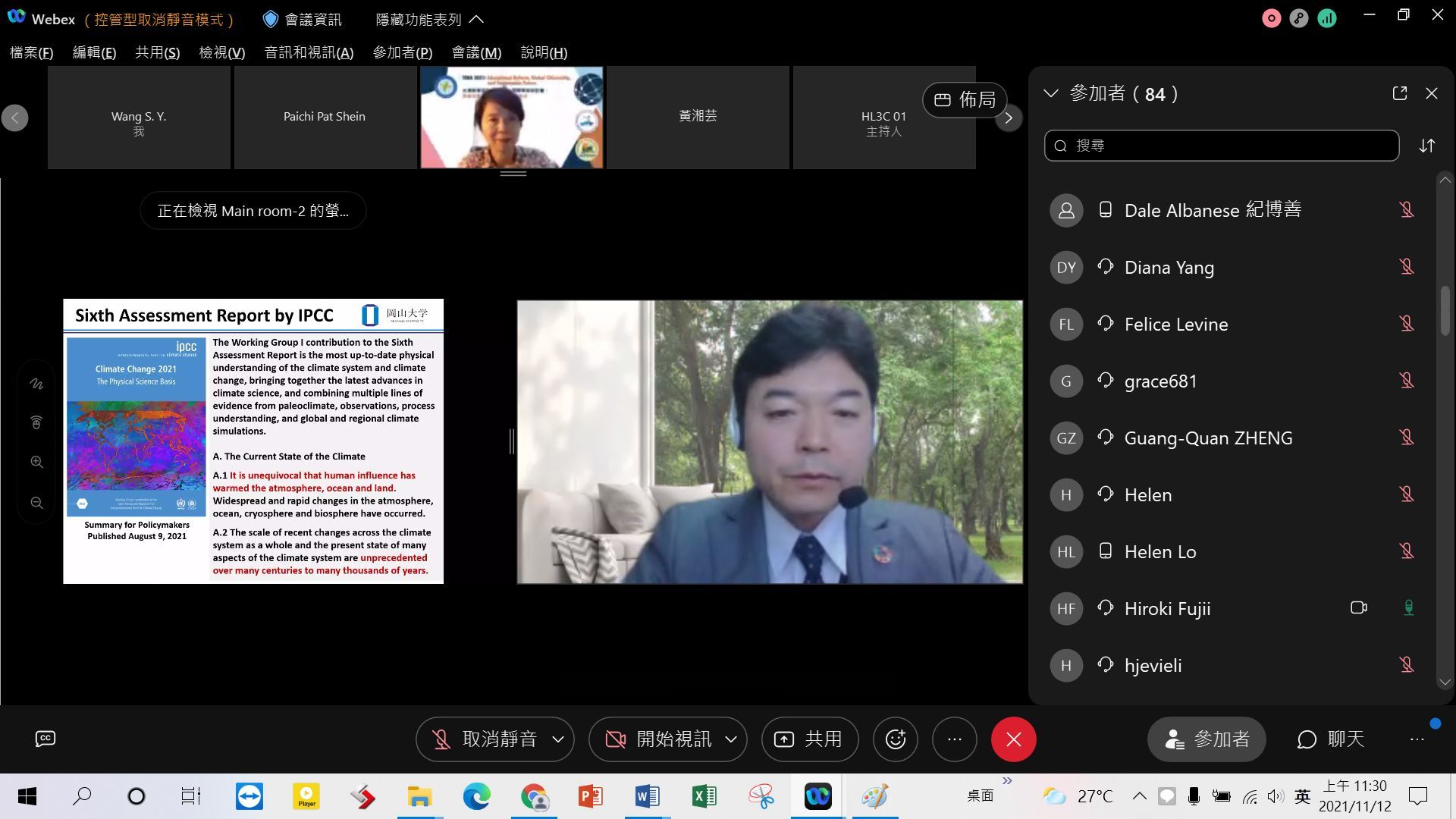
Task: Open the 會議(M) menu
Action: coord(476,52)
